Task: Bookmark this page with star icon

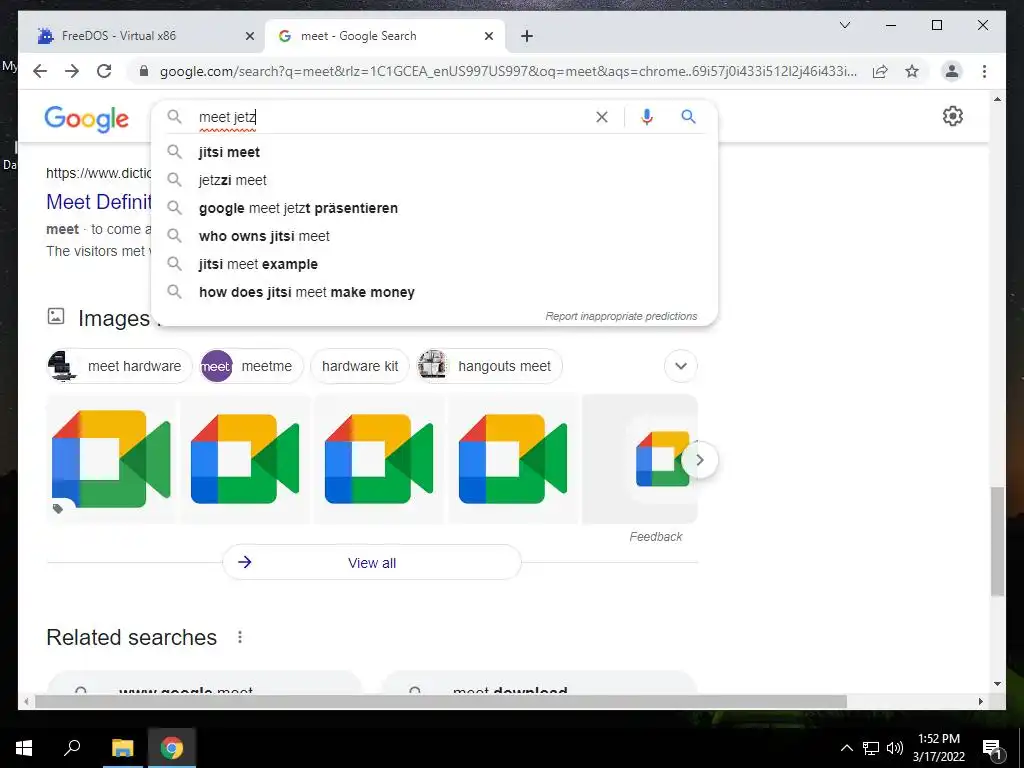Action: click(x=912, y=71)
